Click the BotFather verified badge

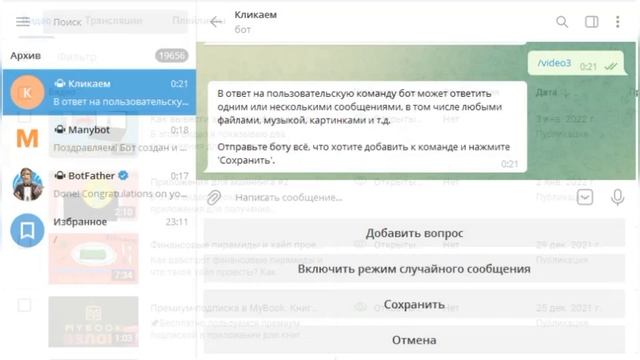coord(123,176)
